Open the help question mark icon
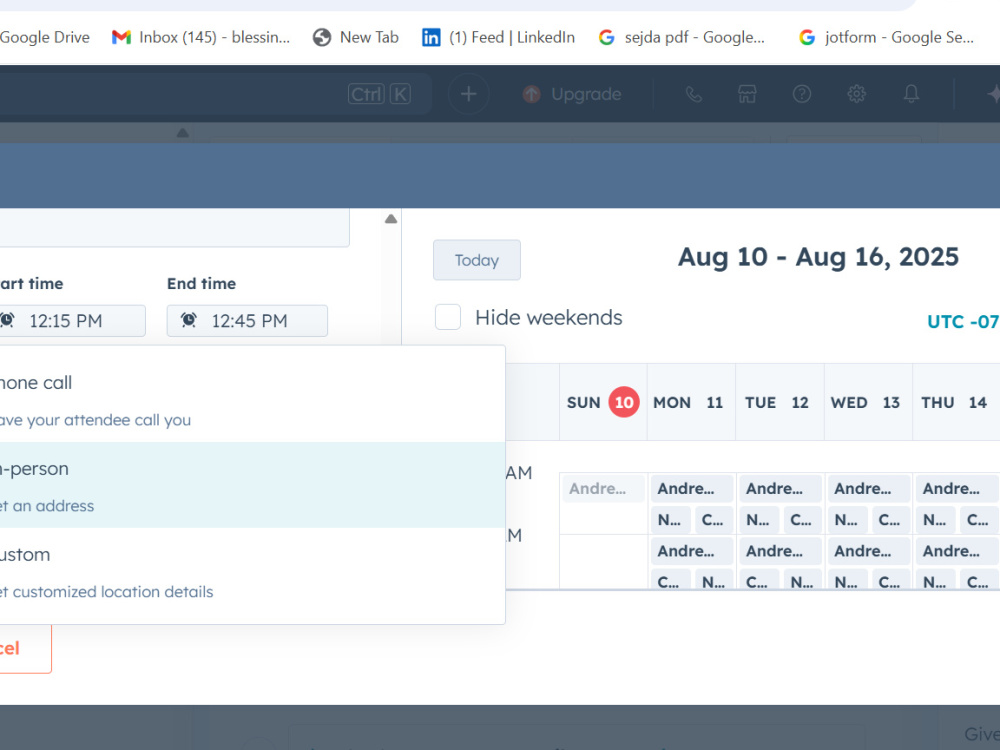The height and width of the screenshot is (750, 1000). tap(802, 94)
